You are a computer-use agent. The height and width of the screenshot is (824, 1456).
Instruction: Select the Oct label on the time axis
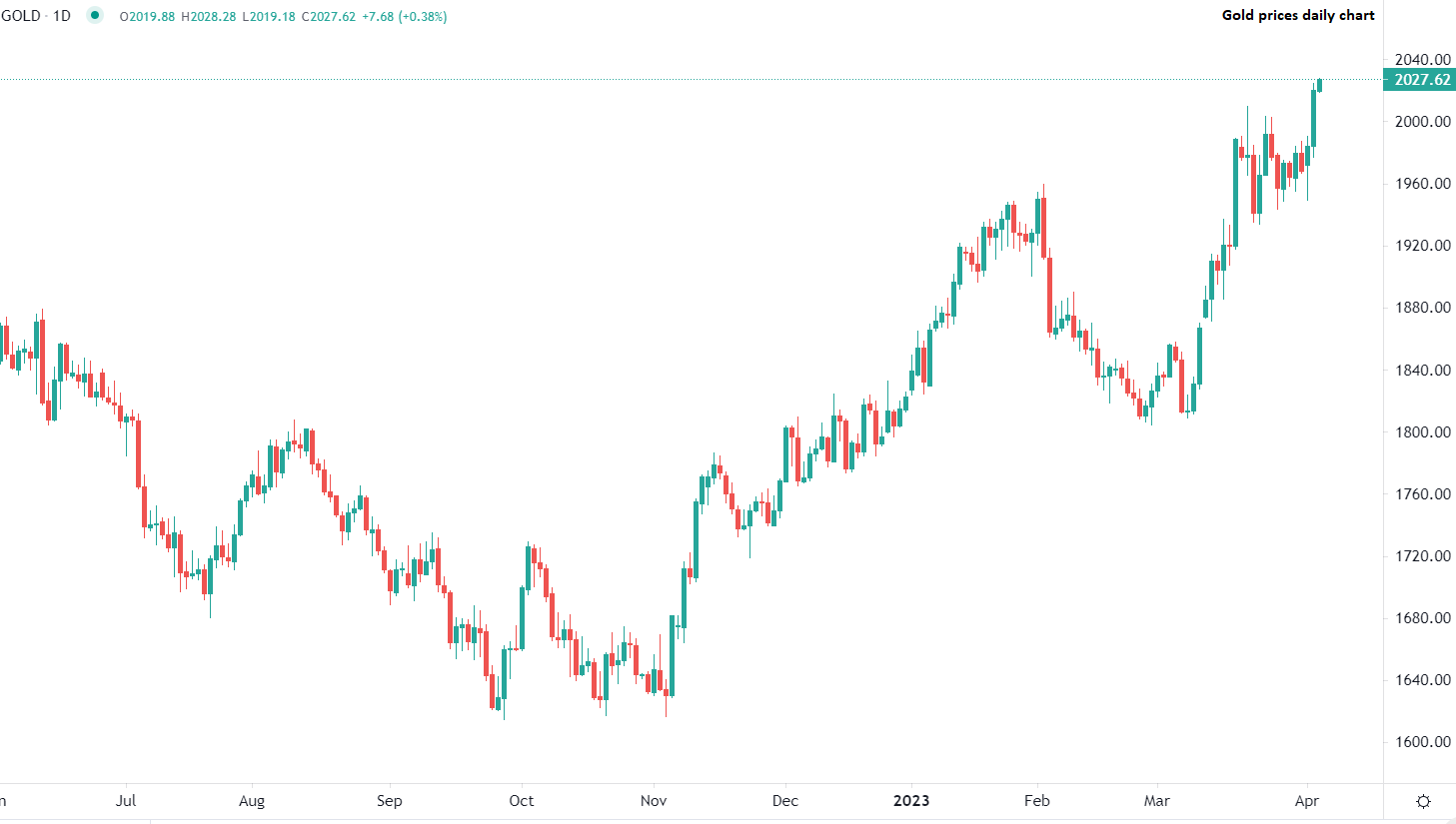[520, 800]
